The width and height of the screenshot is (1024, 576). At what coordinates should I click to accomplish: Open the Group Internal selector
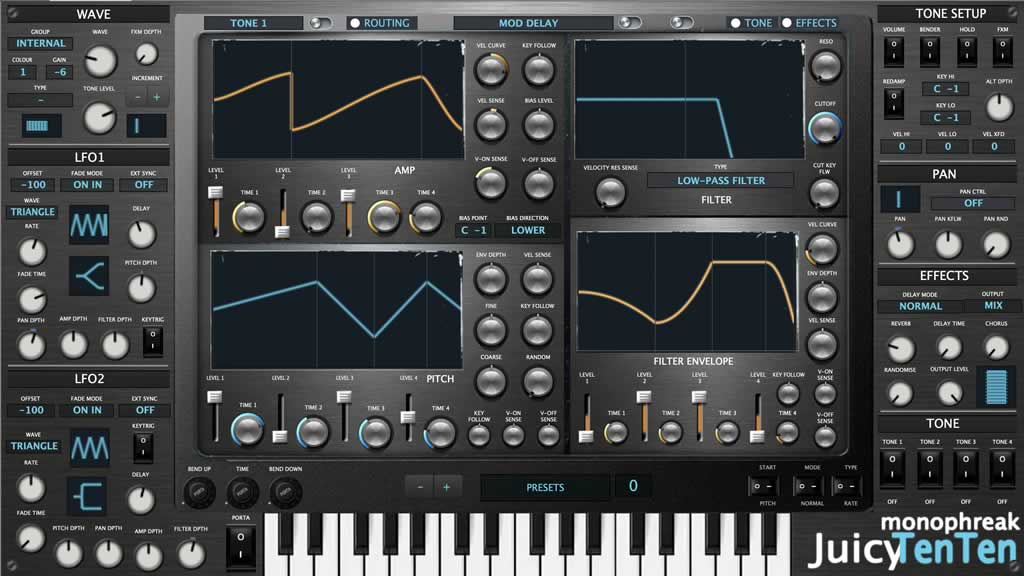click(41, 43)
